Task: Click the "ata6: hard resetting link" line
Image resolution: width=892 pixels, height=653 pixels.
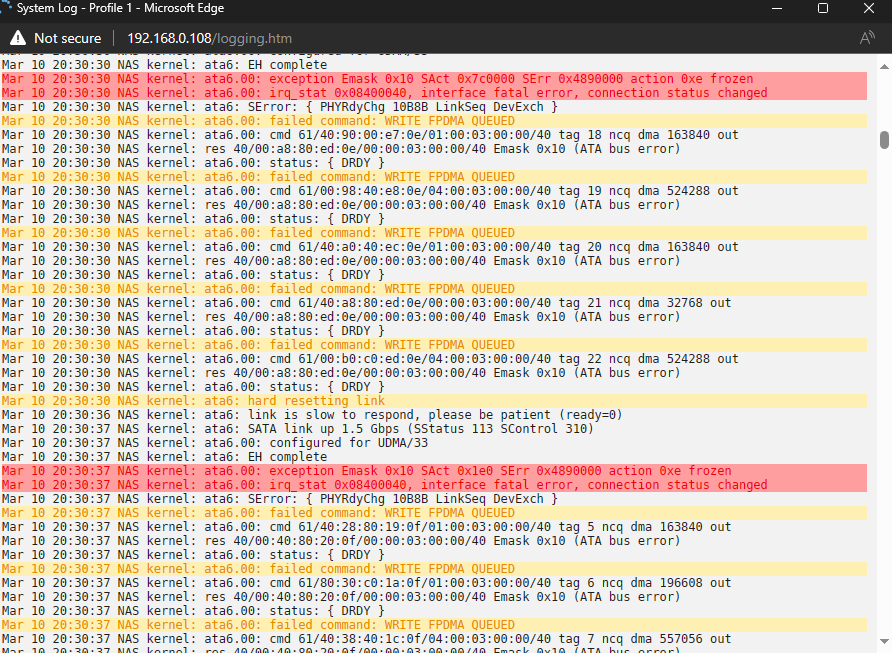Action: coord(434,401)
